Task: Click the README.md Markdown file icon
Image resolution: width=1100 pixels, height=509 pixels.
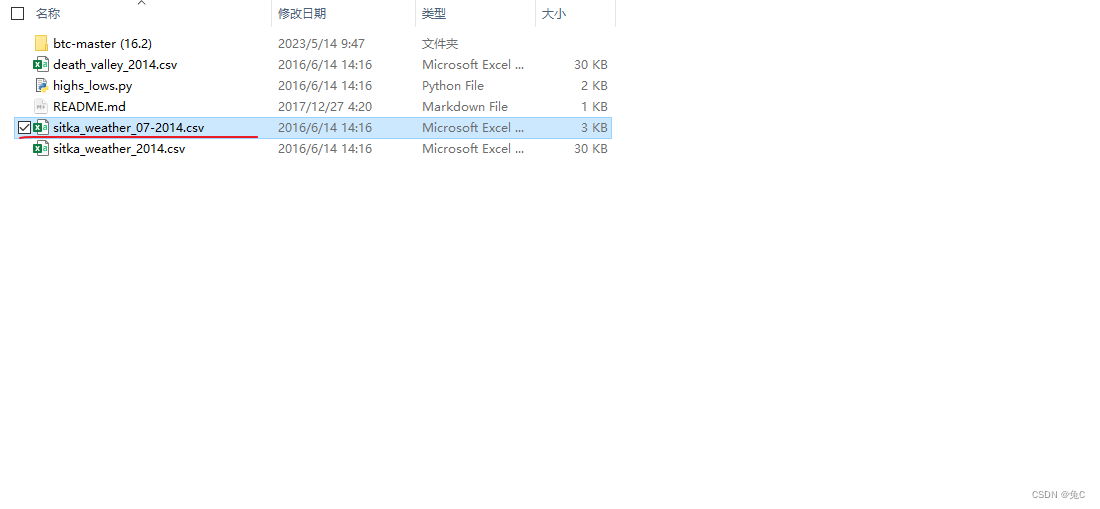Action: coord(41,107)
